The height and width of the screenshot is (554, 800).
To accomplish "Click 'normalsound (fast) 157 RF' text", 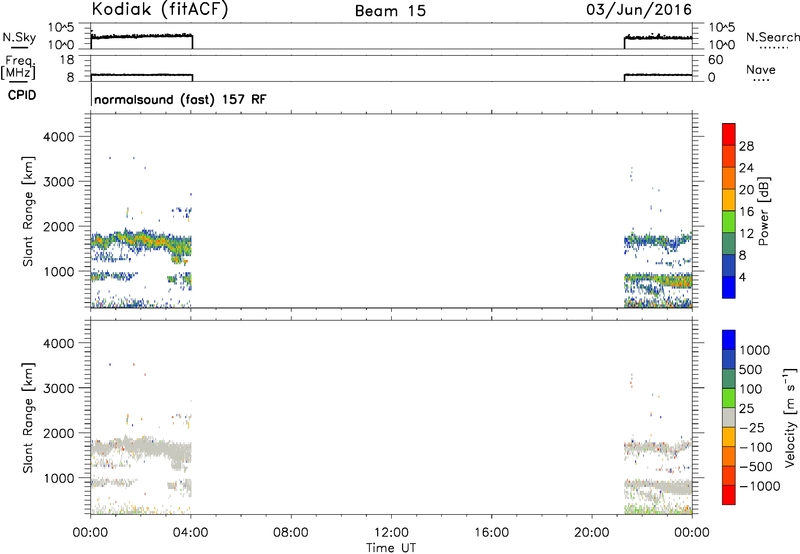I will point(180,99).
